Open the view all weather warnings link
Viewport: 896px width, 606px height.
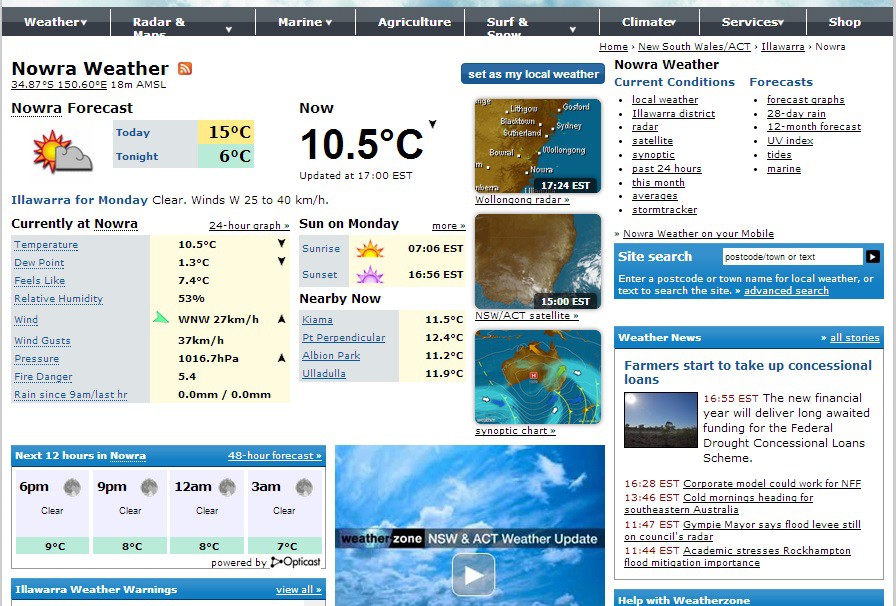click(x=298, y=589)
